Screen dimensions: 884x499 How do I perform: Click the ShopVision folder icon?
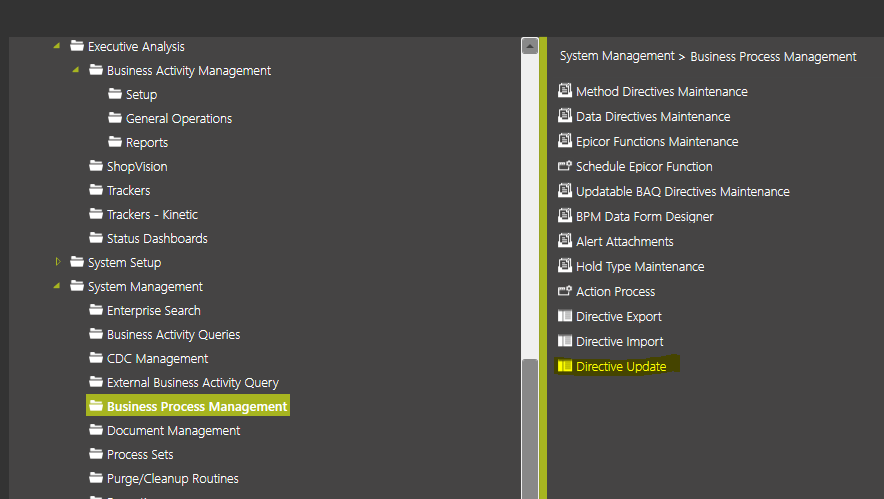pyautogui.click(x=96, y=166)
